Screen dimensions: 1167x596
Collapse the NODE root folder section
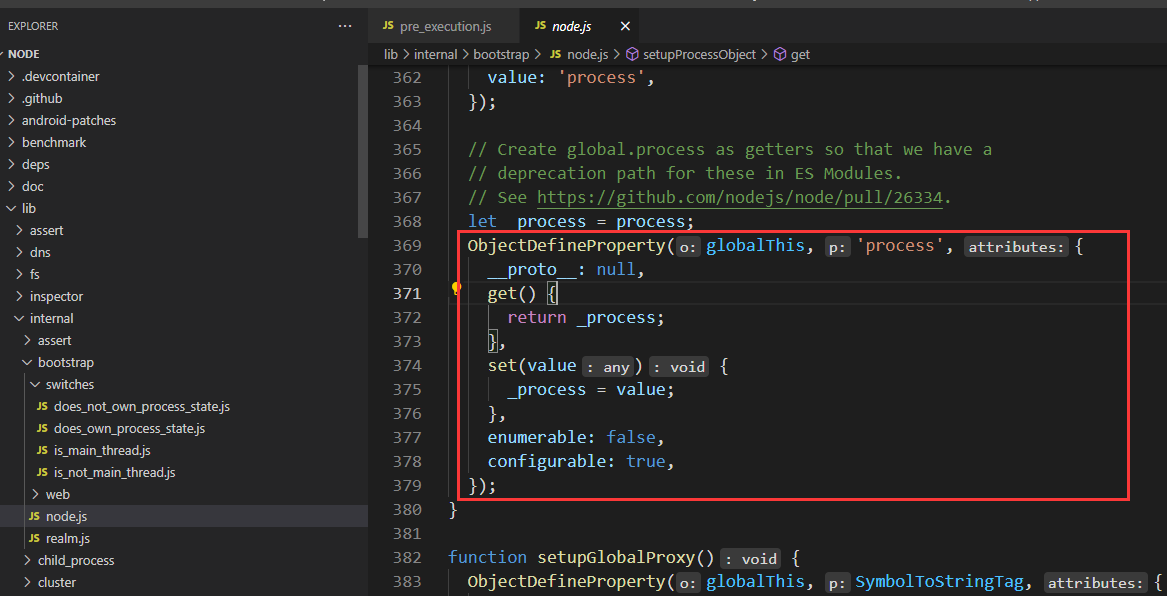24,54
